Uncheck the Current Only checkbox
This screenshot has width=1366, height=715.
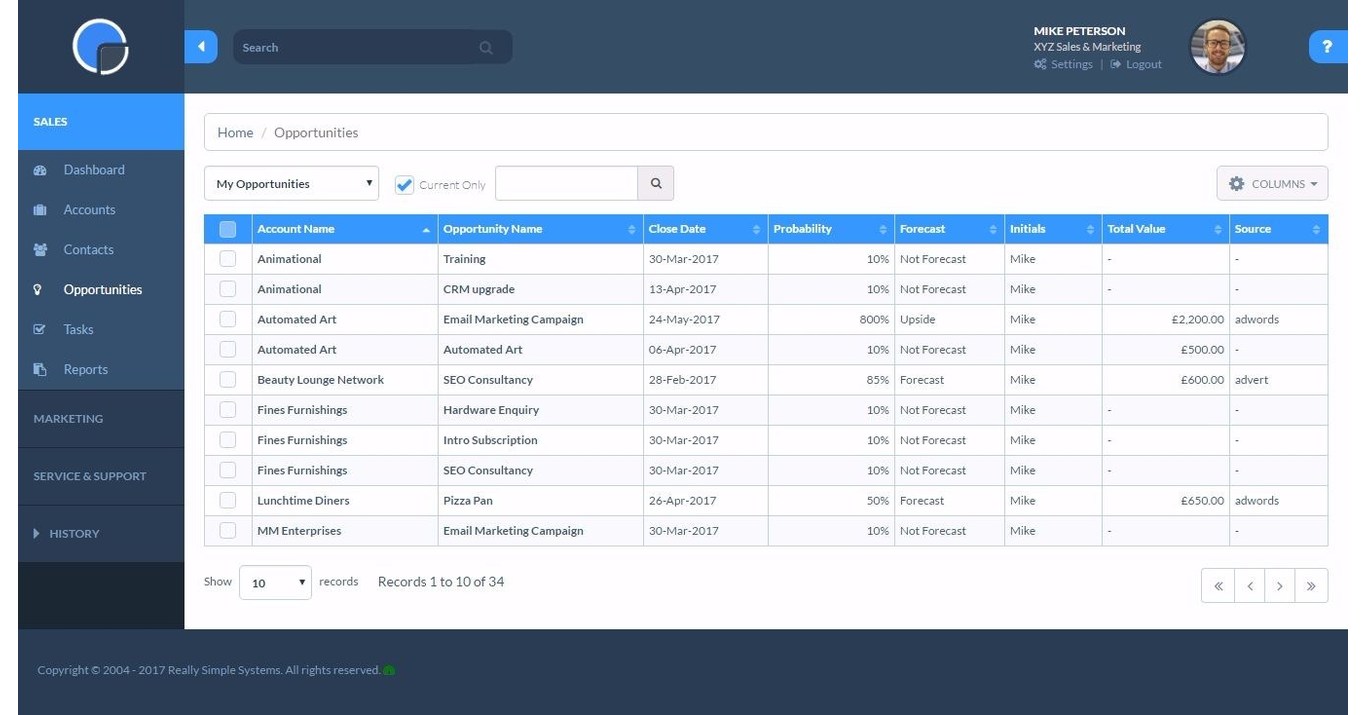pos(404,184)
